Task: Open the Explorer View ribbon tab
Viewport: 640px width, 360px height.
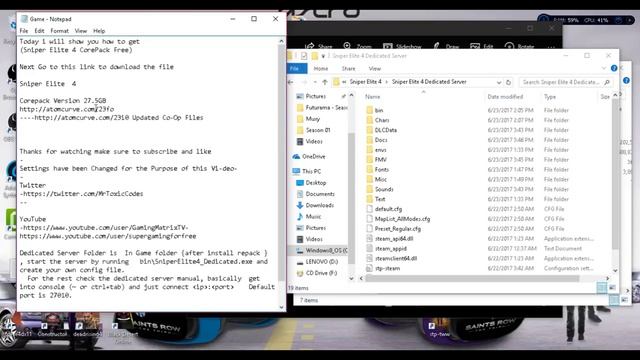Action: point(375,69)
